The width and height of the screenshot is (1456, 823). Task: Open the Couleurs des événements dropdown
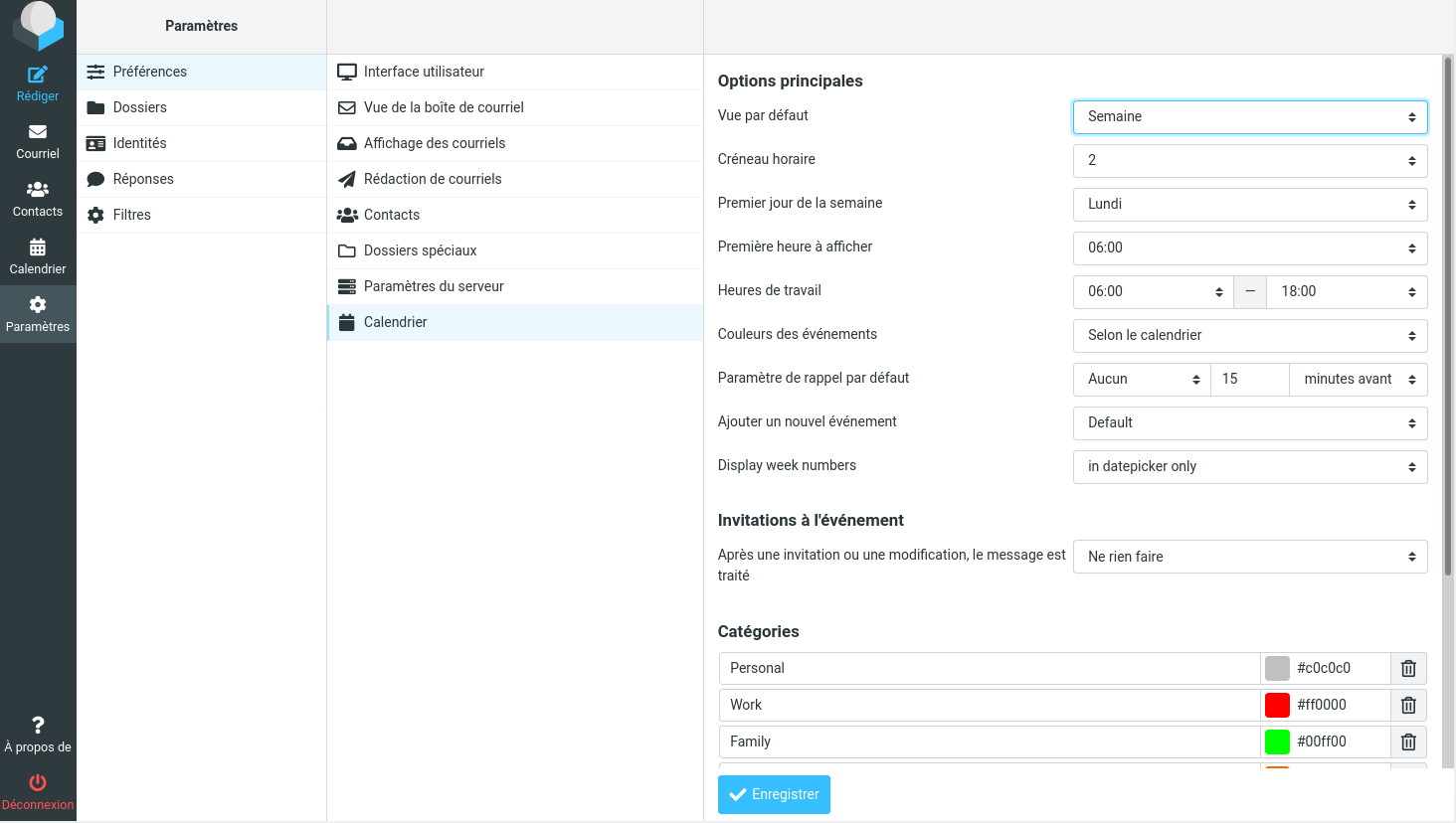click(1250, 336)
